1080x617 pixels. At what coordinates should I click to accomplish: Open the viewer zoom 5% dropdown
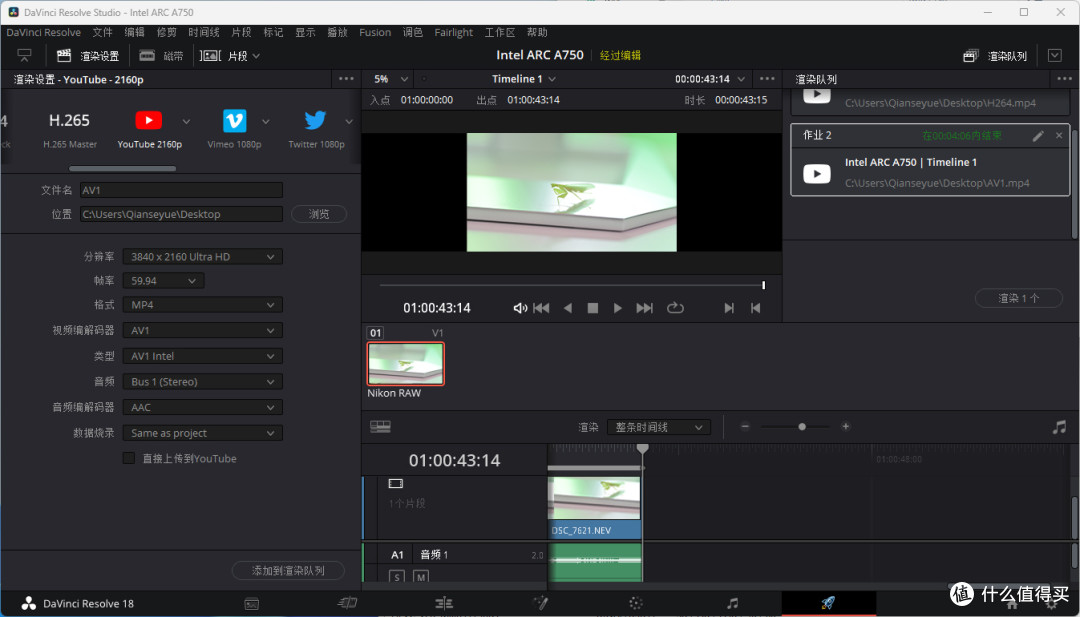390,79
